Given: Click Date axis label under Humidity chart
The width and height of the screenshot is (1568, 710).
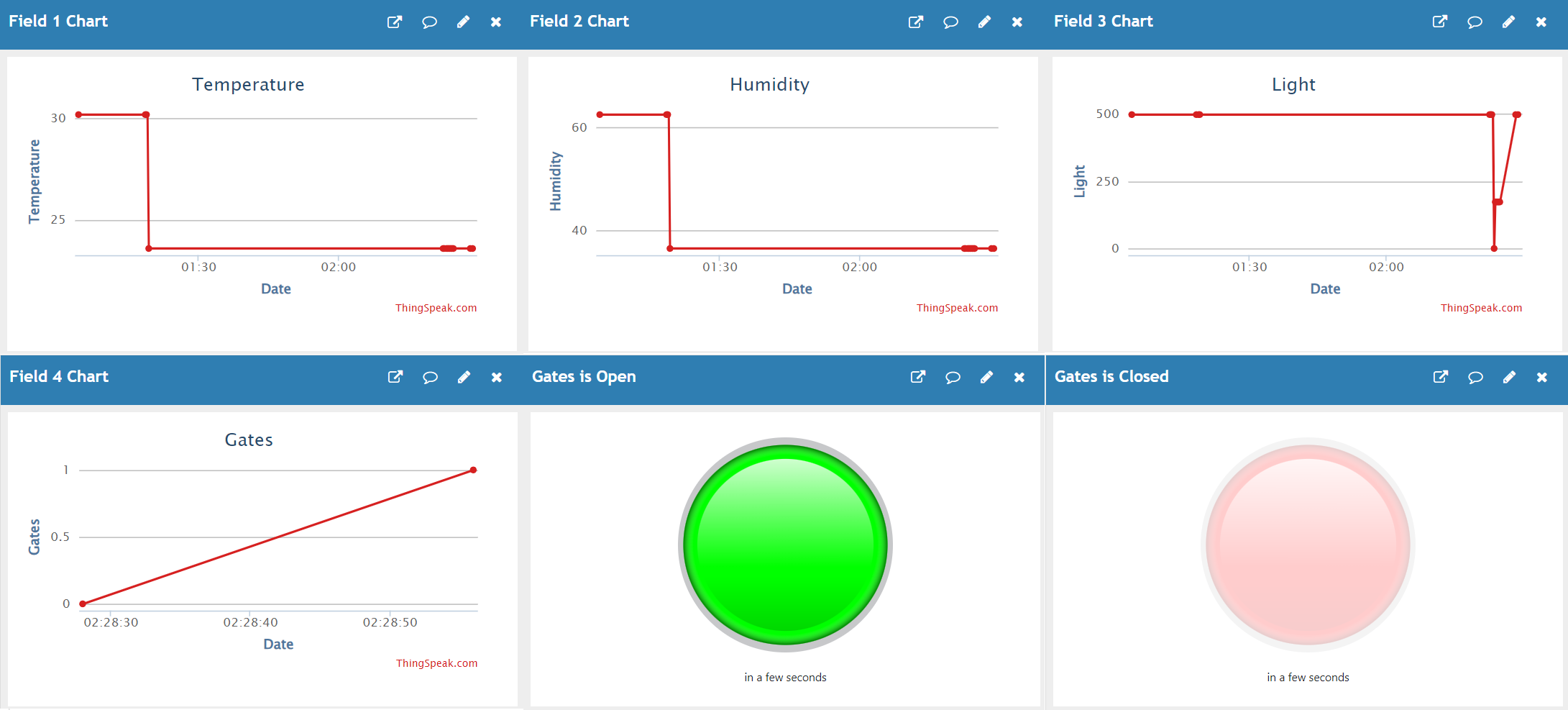Looking at the screenshot, I should 797,289.
